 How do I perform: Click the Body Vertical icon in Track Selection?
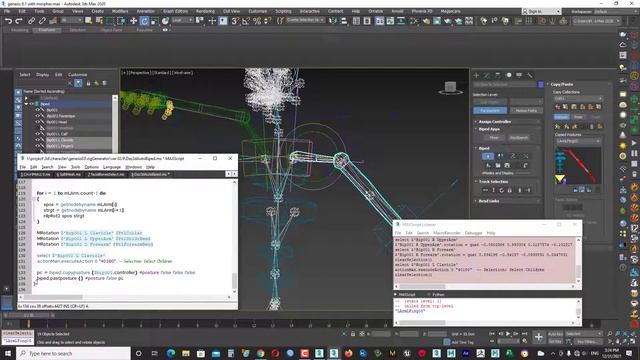493,190
